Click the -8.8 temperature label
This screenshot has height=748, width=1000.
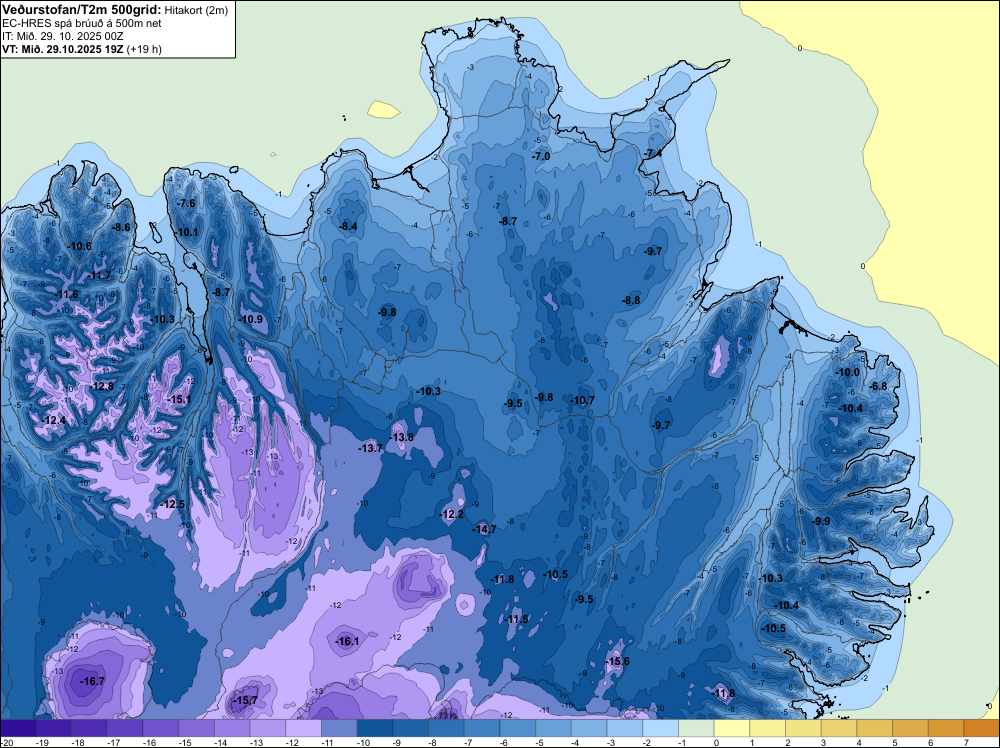pyautogui.click(x=631, y=300)
